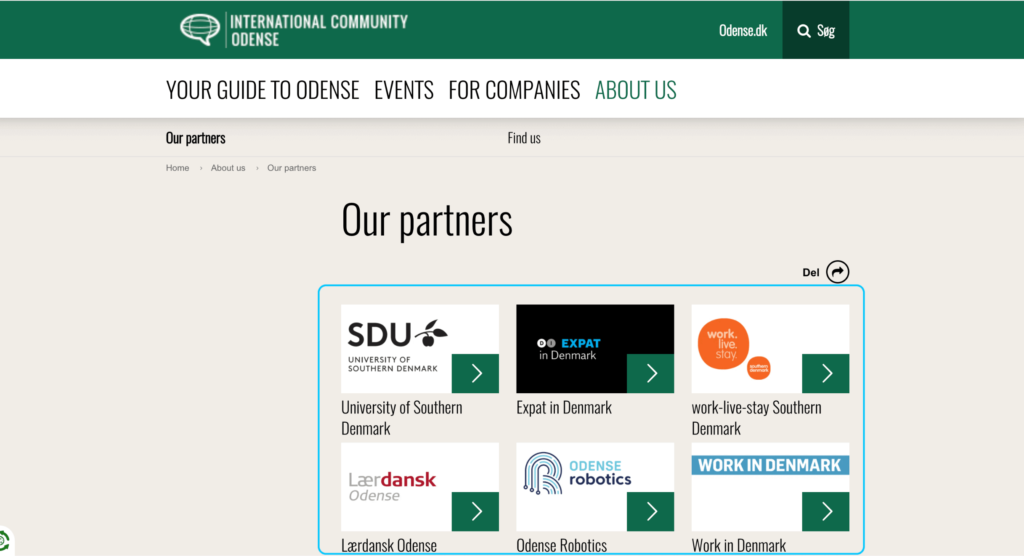The image size is (1024, 556).
Task: Open the Odense Robotics title link
Action: pos(561,545)
